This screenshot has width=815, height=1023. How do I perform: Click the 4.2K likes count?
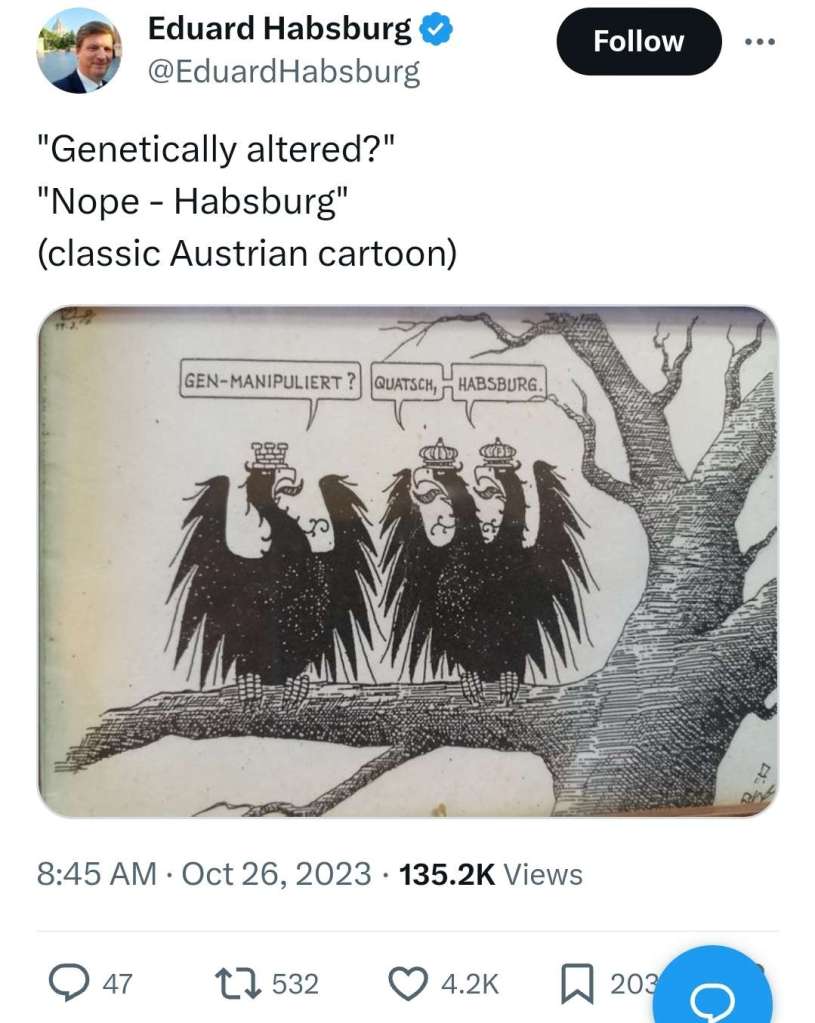click(470, 984)
